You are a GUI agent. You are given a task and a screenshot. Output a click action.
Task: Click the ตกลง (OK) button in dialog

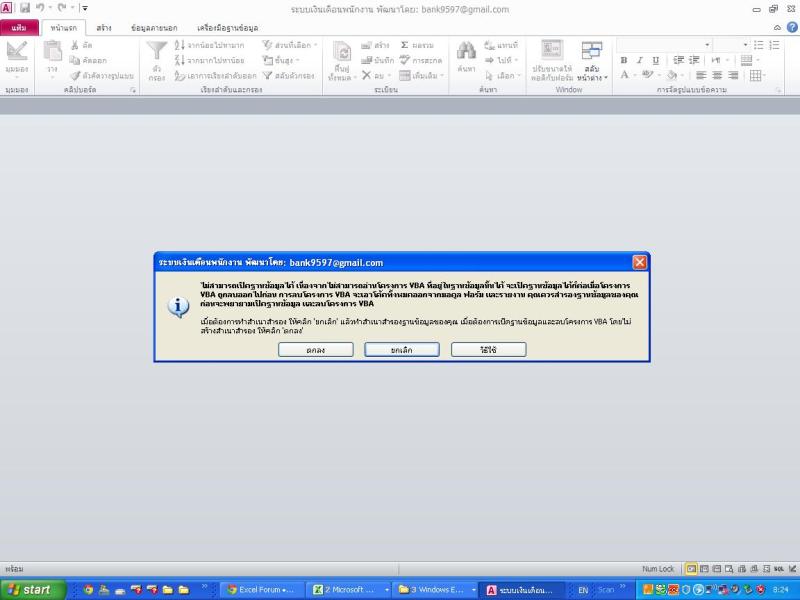pos(315,350)
